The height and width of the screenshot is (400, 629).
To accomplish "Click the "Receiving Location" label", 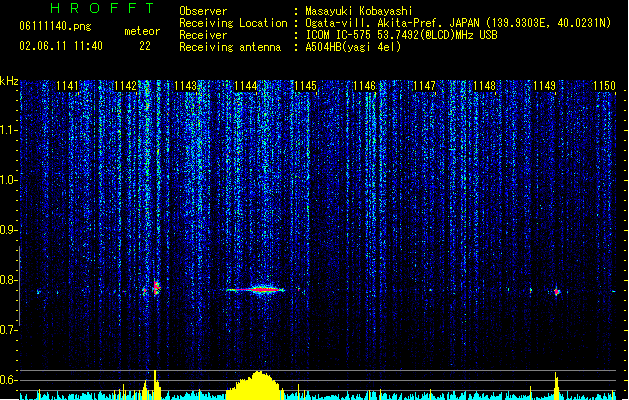I will pyautogui.click(x=233, y=23).
